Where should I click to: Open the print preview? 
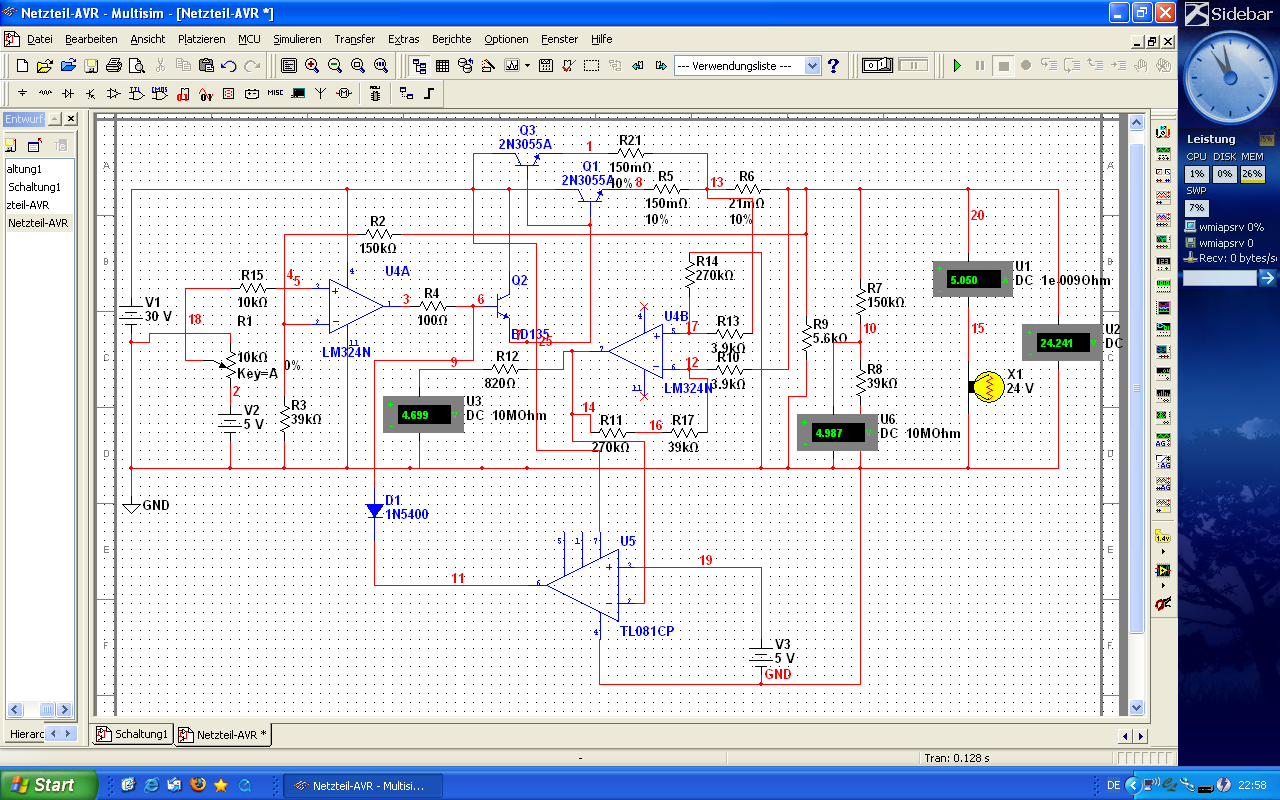(x=136, y=65)
